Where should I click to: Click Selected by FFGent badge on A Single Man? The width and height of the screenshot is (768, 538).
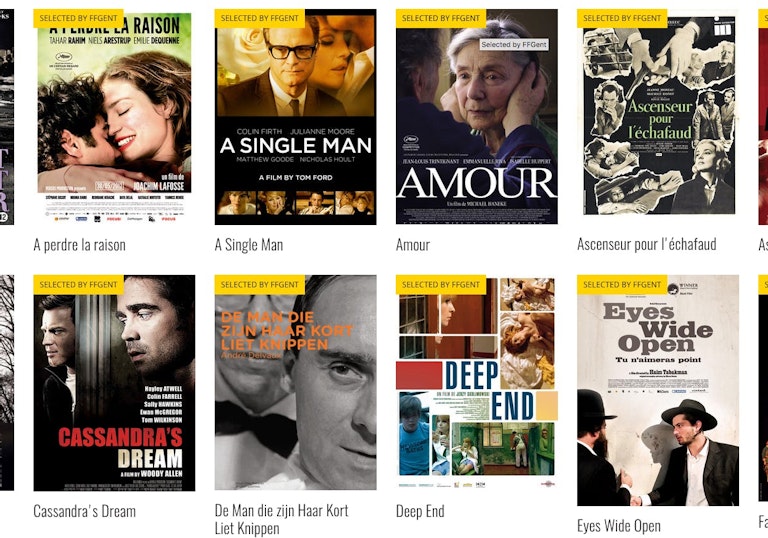pyautogui.click(x=260, y=18)
